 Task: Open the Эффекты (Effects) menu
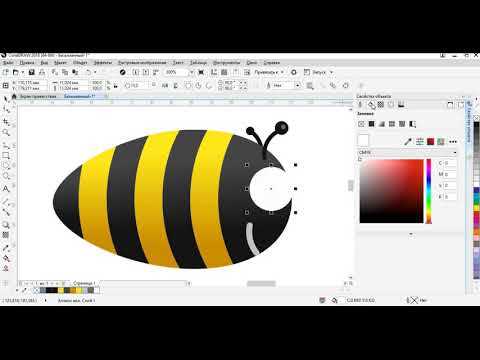click(103, 63)
